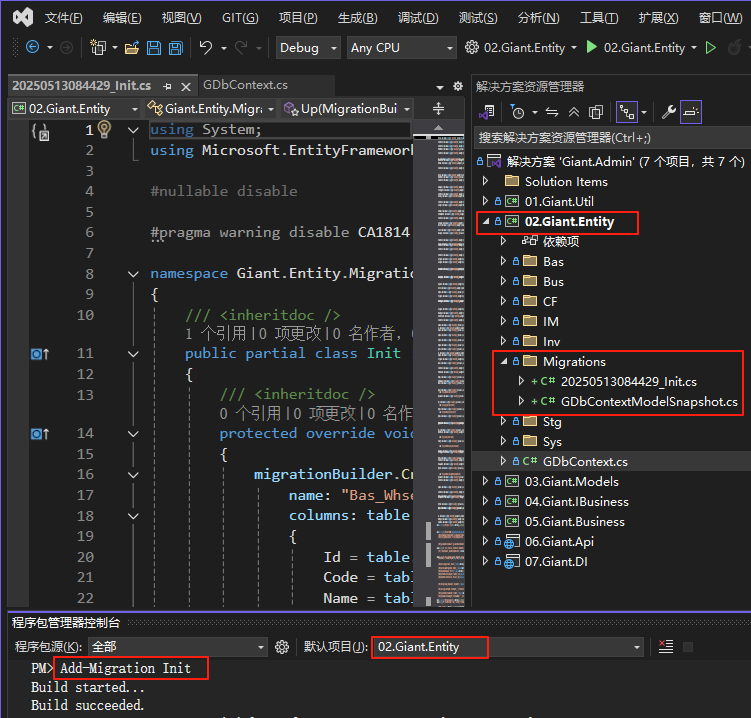The width and height of the screenshot is (751, 718).
Task: Open the Any CPU platform dropdown
Action: coord(400,48)
